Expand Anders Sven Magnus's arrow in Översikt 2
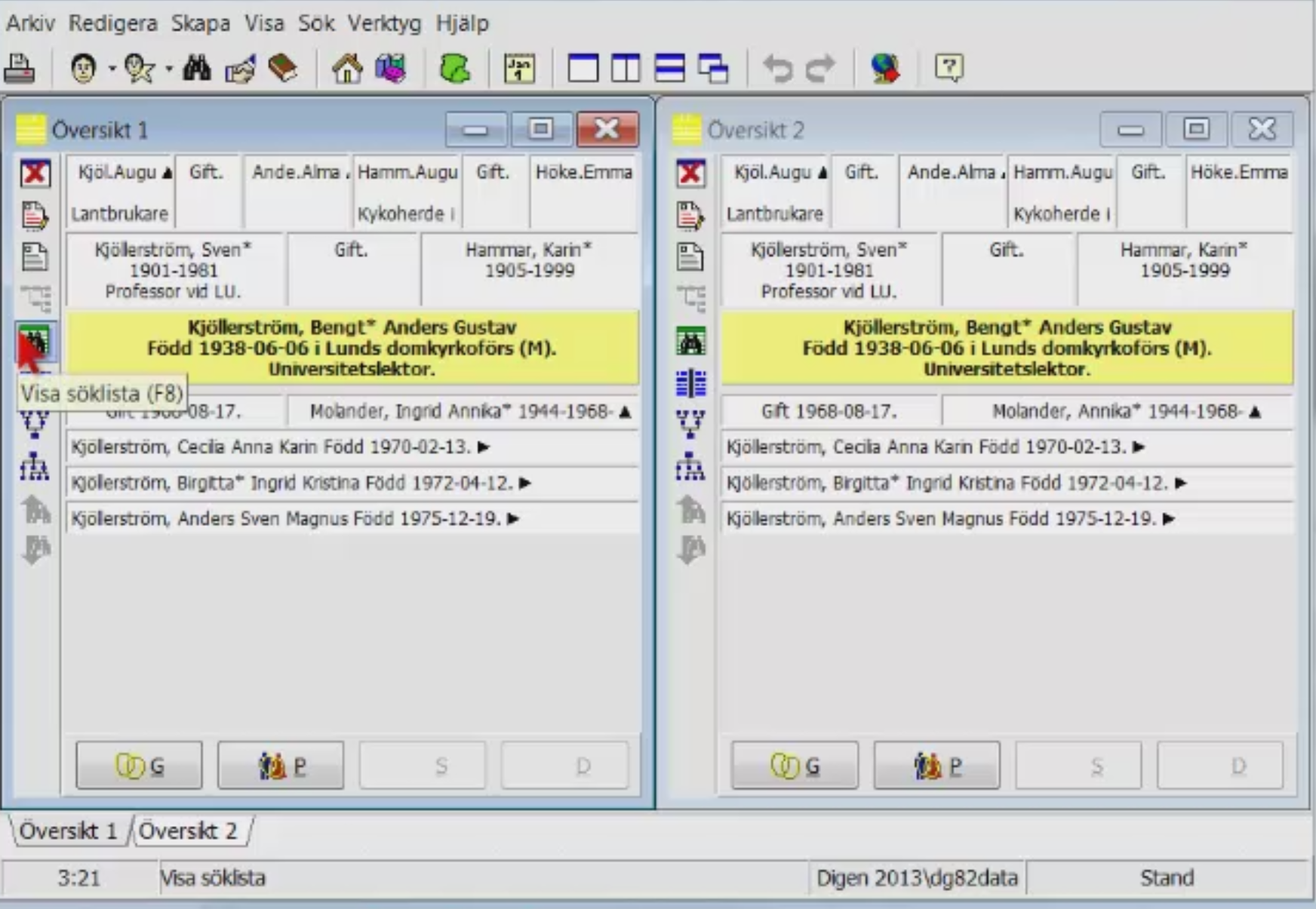Viewport: 1316px width, 909px height. (x=1169, y=519)
